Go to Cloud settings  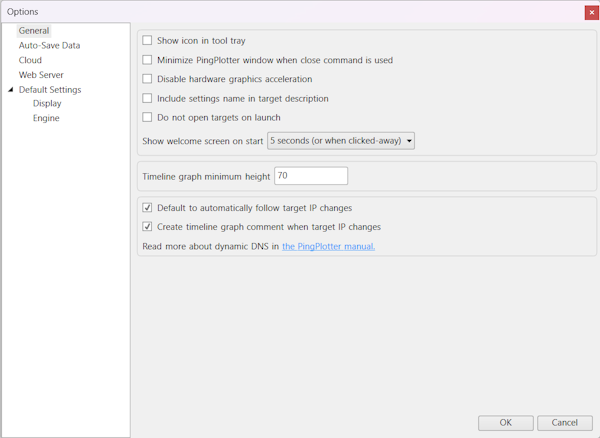30,60
